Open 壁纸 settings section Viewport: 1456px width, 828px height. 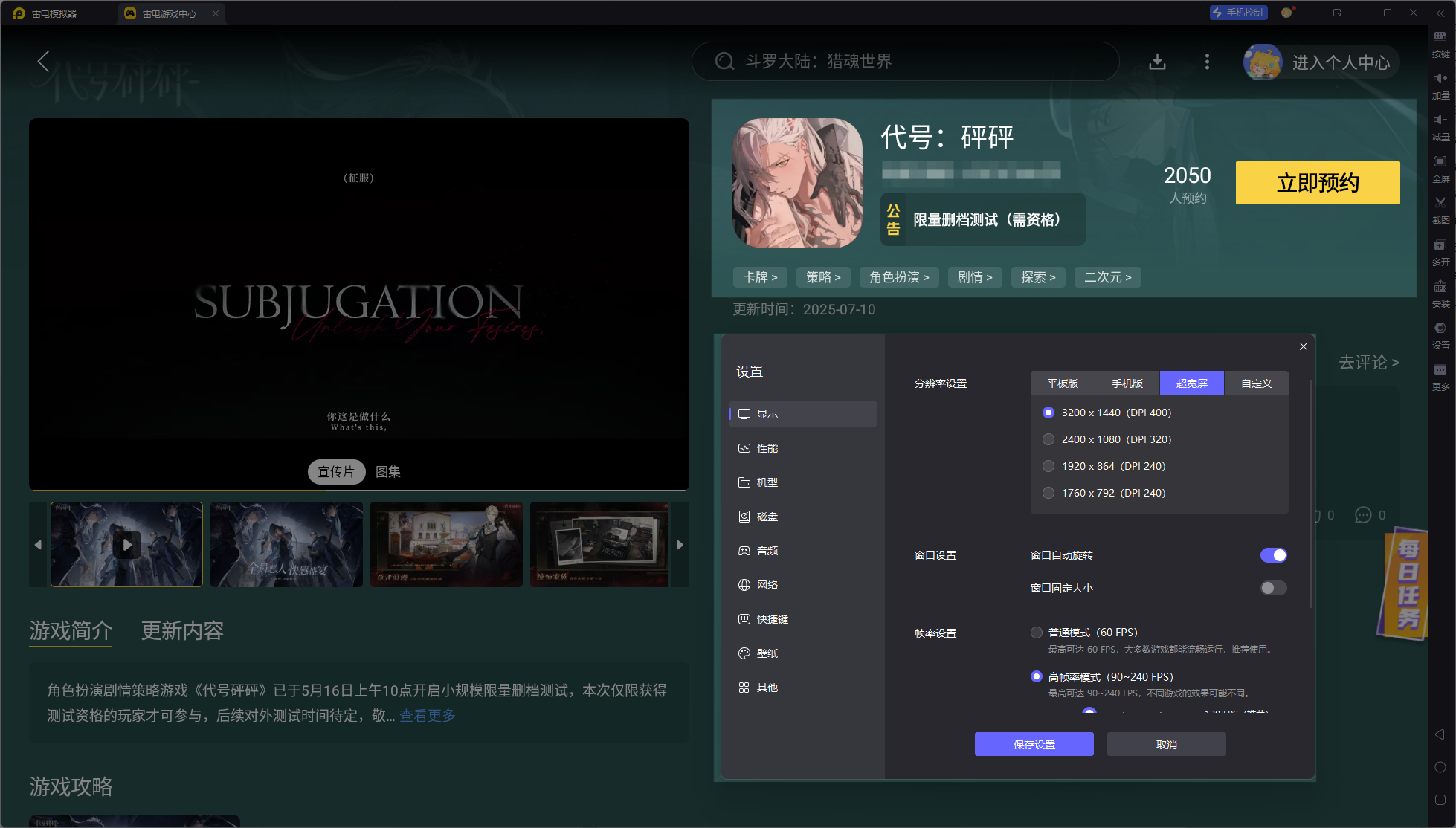click(x=803, y=653)
